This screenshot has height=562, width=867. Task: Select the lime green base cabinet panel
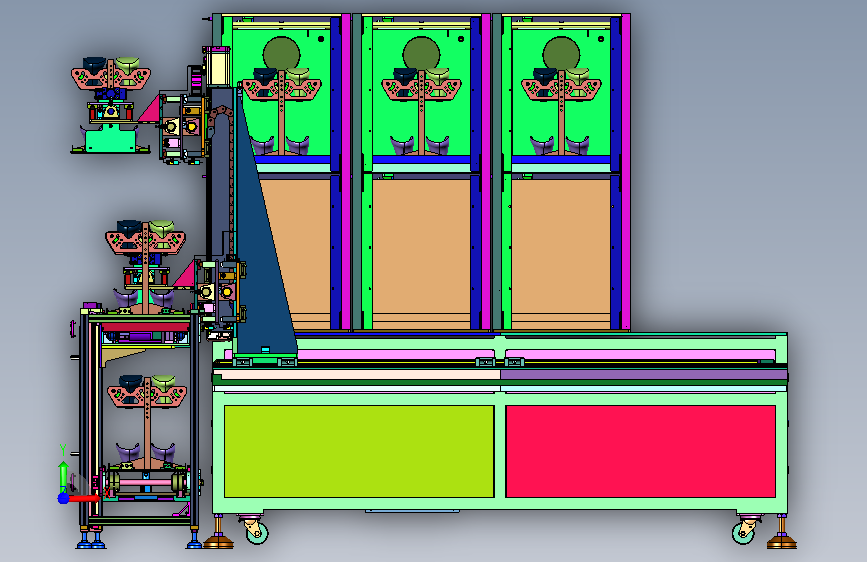click(x=359, y=451)
